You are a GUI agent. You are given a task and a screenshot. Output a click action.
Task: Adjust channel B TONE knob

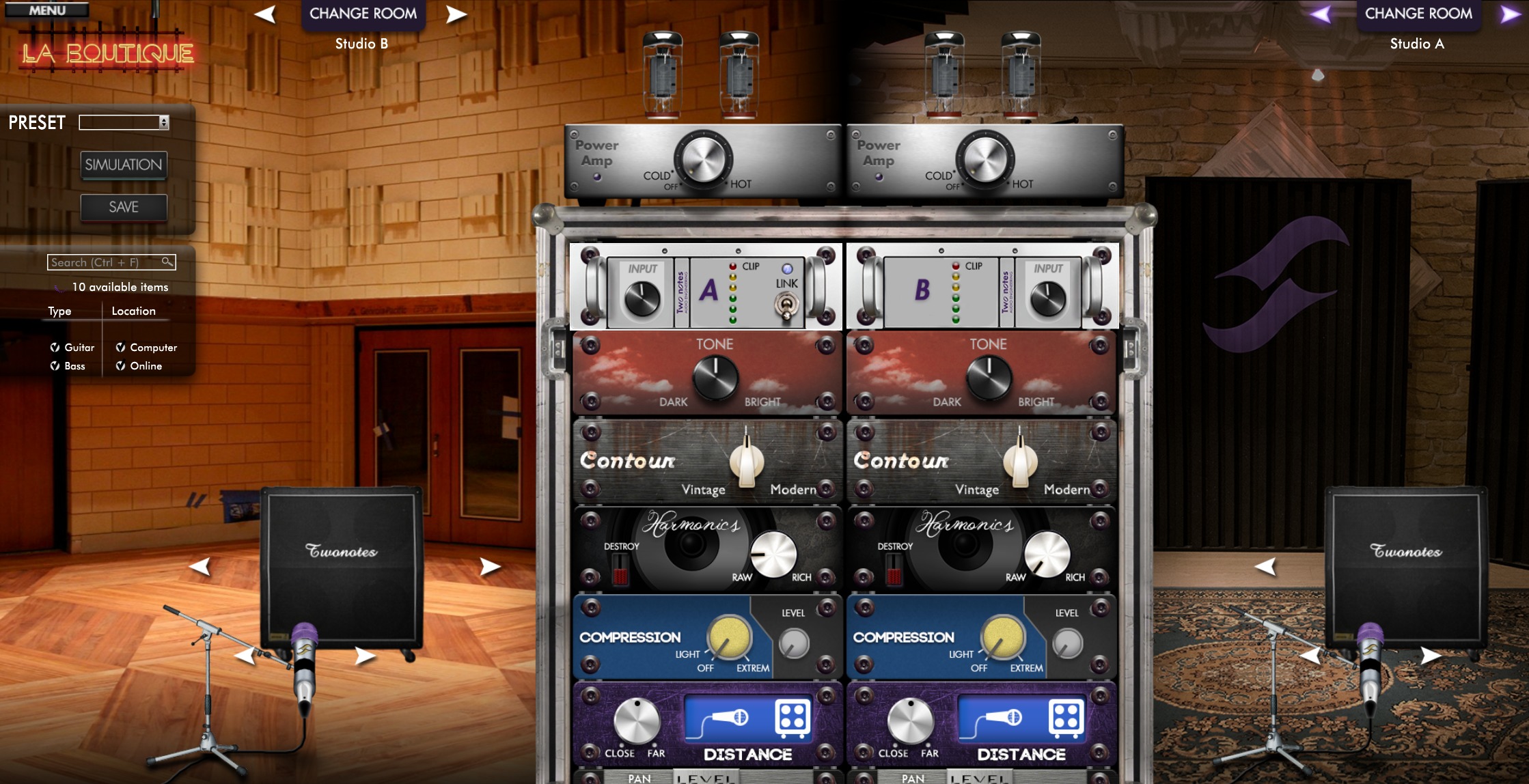[989, 377]
